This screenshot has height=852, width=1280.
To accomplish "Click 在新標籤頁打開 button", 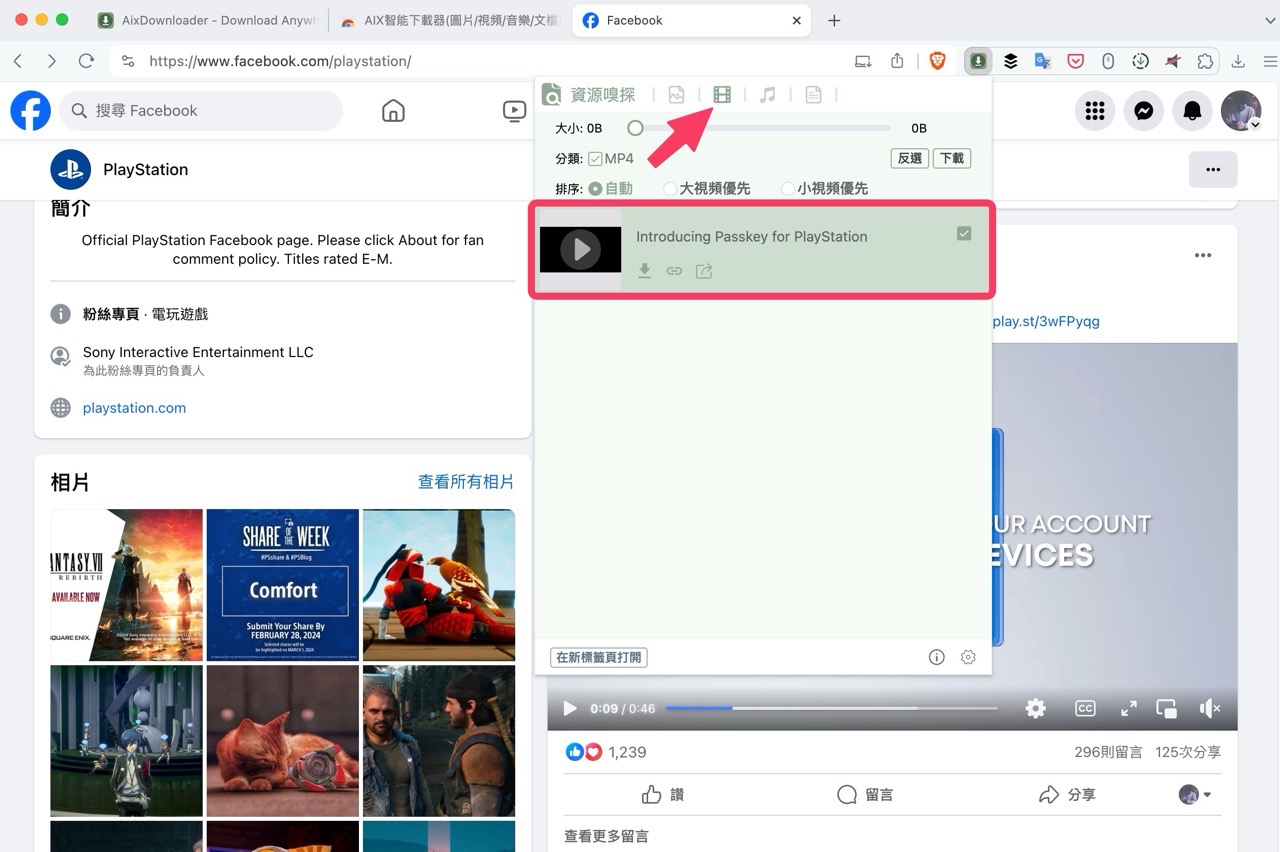I will (599, 657).
